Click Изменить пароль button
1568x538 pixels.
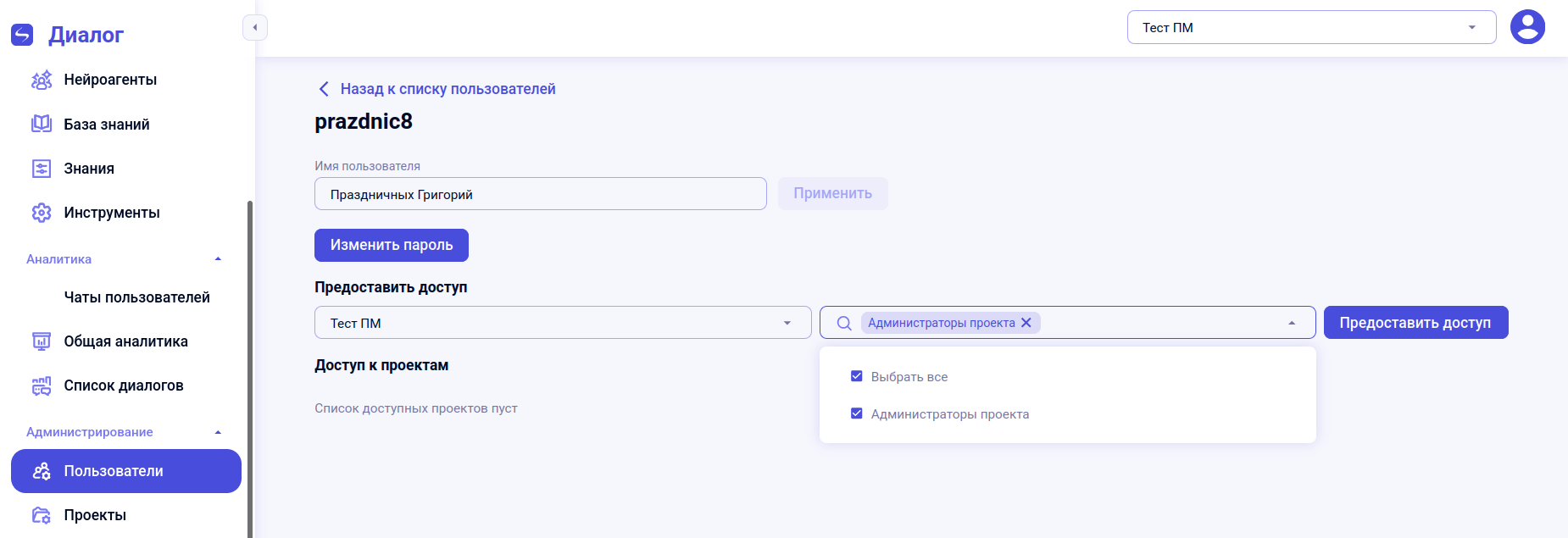pyautogui.click(x=392, y=245)
